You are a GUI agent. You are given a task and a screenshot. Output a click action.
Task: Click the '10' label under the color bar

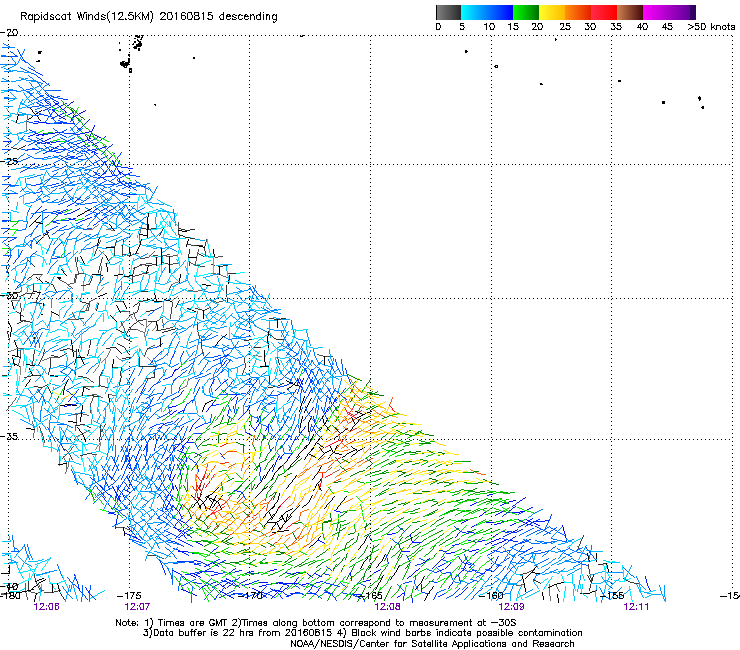pyautogui.click(x=489, y=27)
